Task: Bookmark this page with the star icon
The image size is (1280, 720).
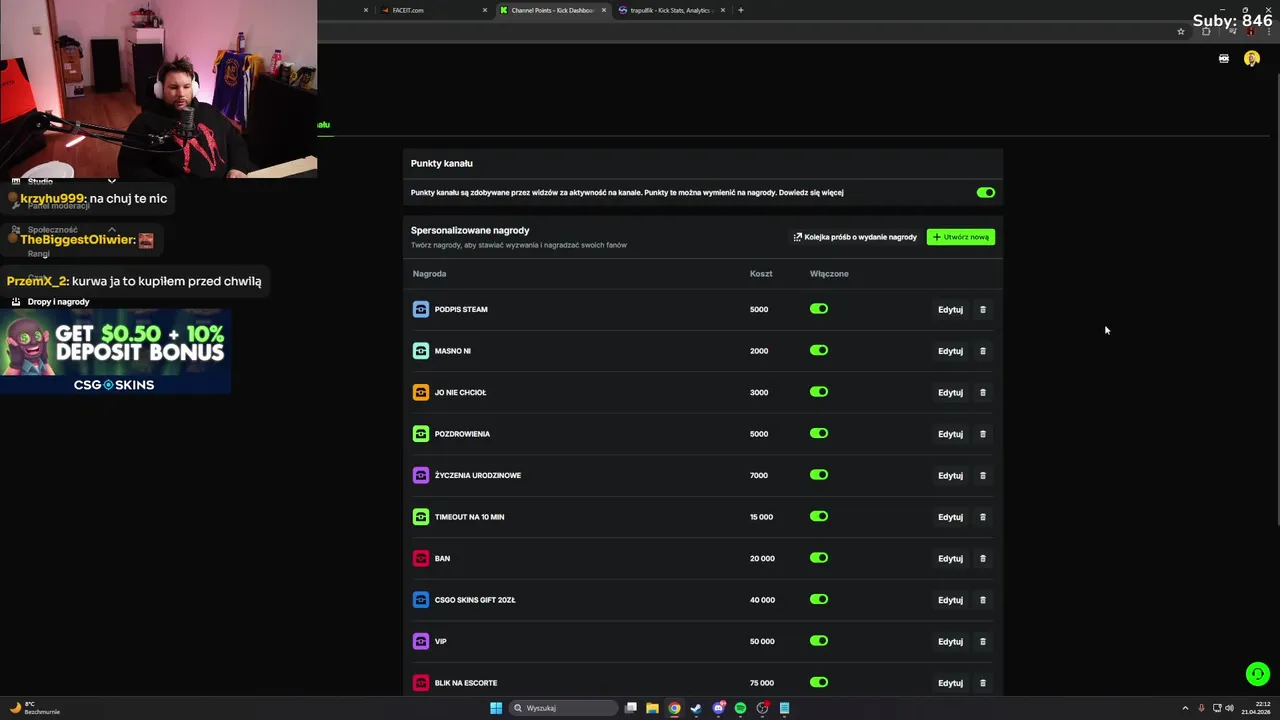Action: [x=1181, y=32]
